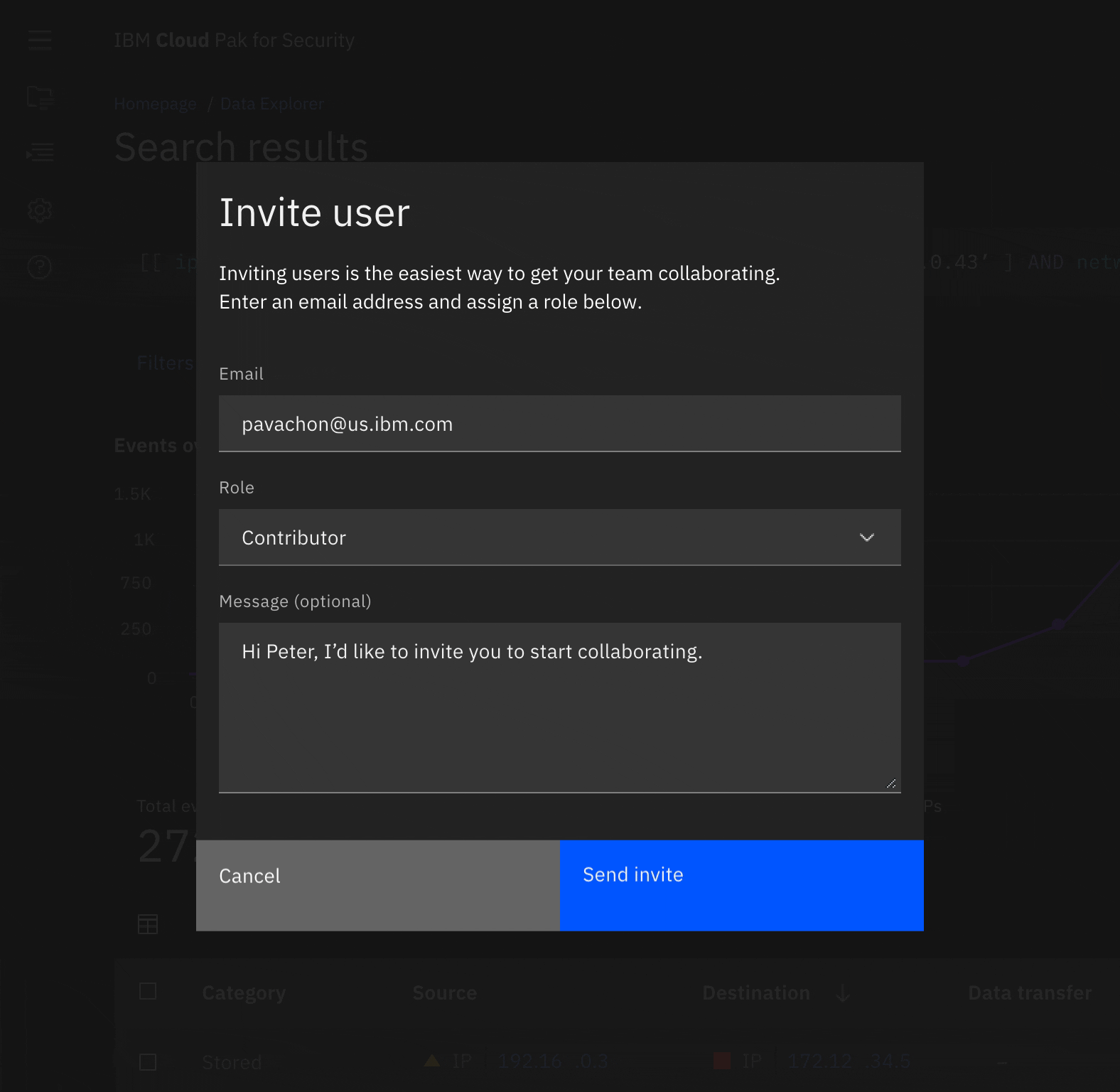Viewport: 1120px width, 1092px height.
Task: Click the Email input field
Action: [559, 424]
